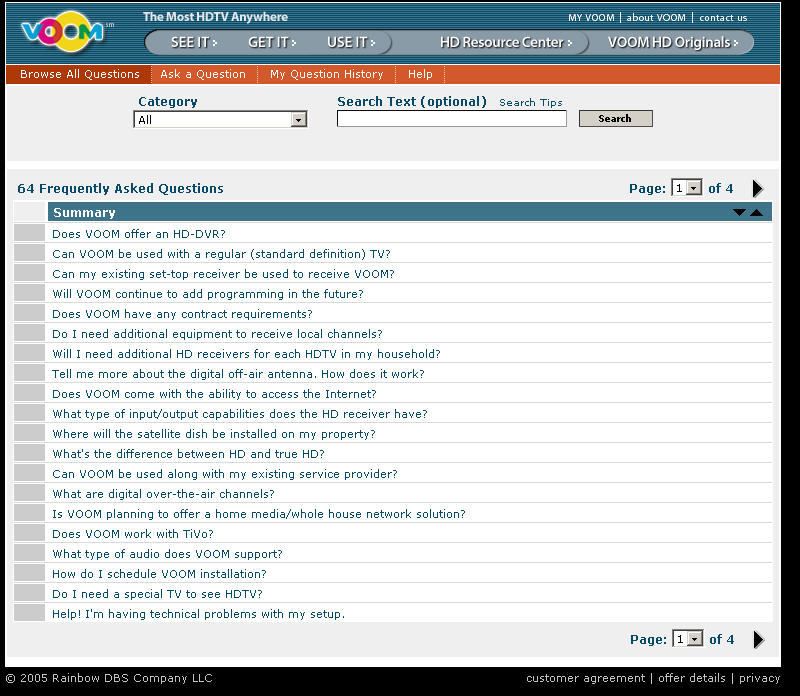Open the MY VOOM link

click(x=591, y=17)
